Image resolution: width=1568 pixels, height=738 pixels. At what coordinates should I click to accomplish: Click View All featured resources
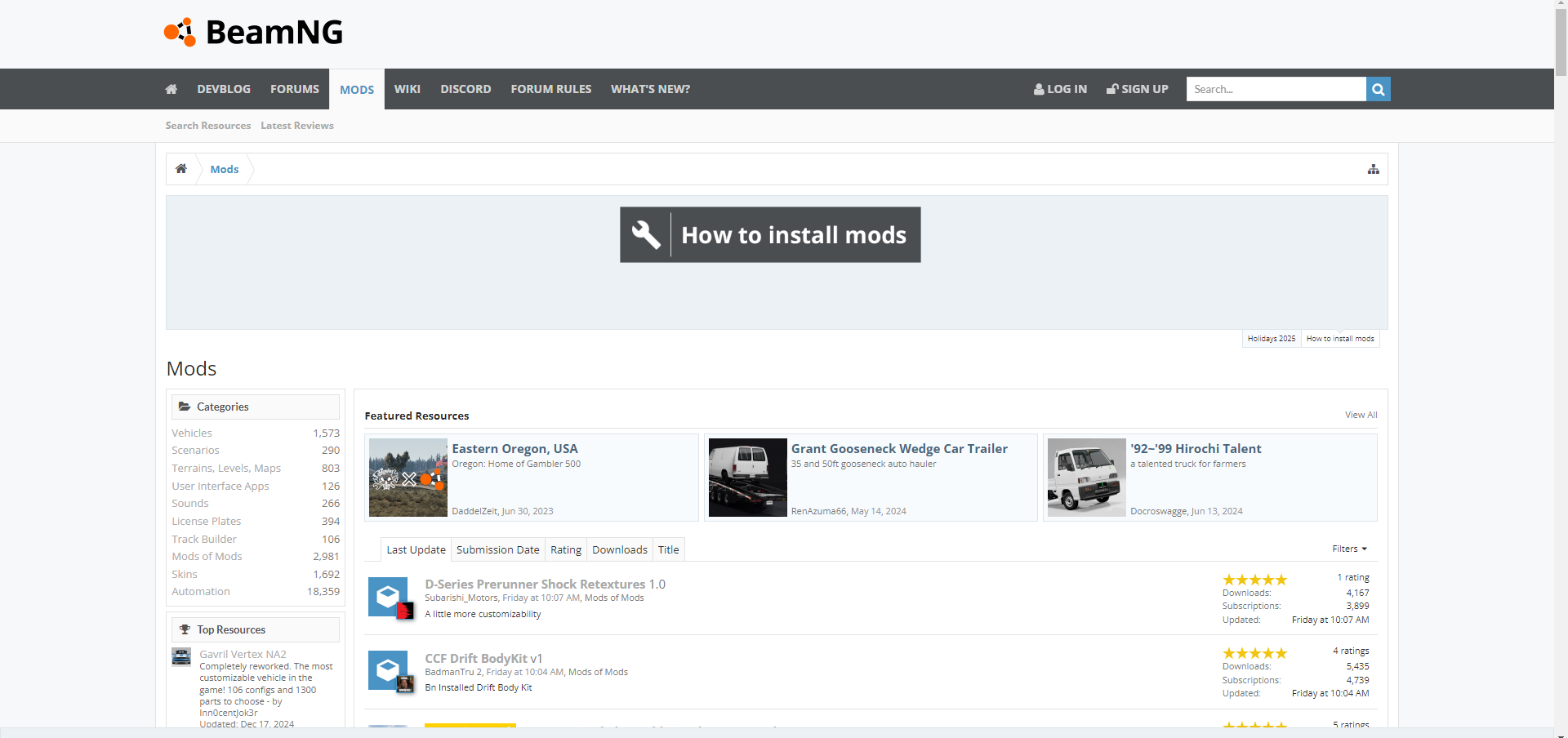click(1361, 416)
